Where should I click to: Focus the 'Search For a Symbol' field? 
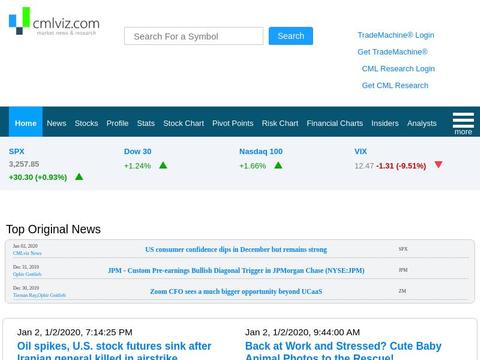pyautogui.click(x=194, y=36)
